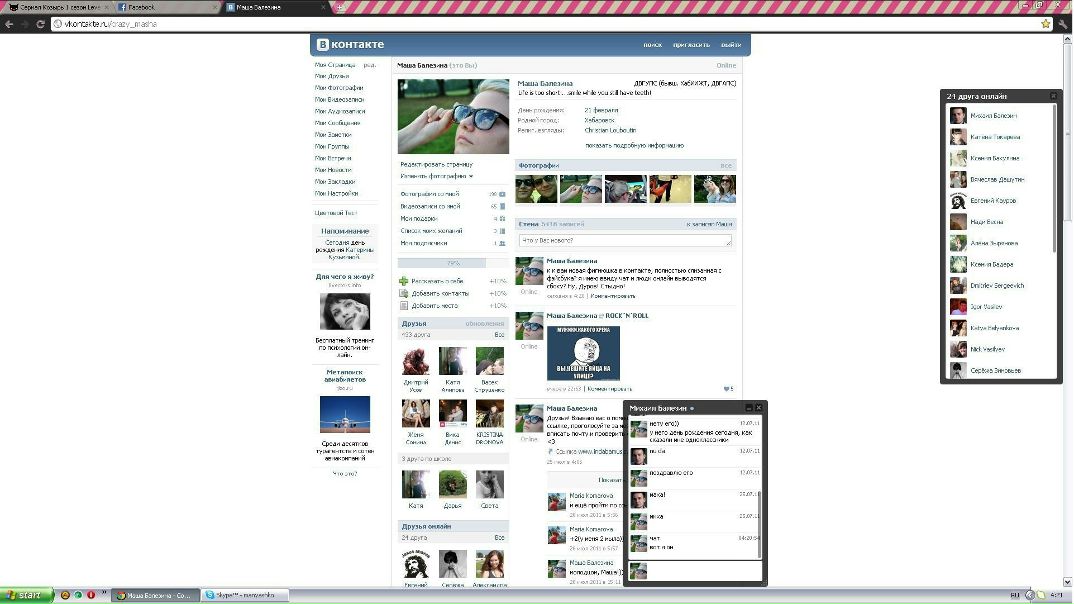Click the heart like icon under meme post
Viewport: 1074px width, 604px height.
tap(726, 389)
